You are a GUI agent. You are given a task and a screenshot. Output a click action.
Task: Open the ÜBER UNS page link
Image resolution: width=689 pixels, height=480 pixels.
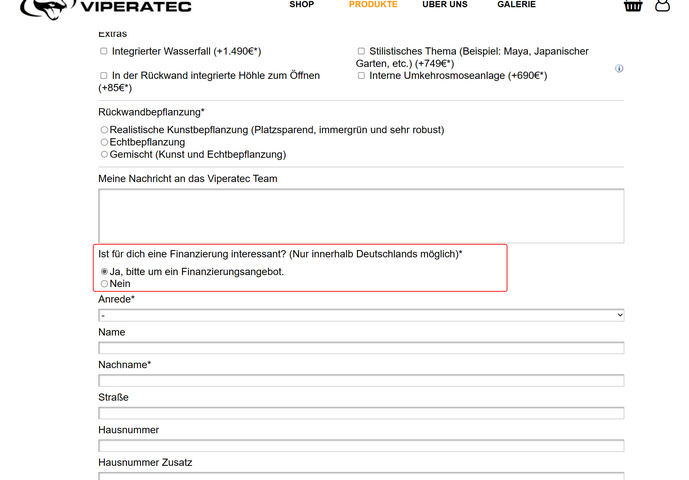(x=445, y=5)
